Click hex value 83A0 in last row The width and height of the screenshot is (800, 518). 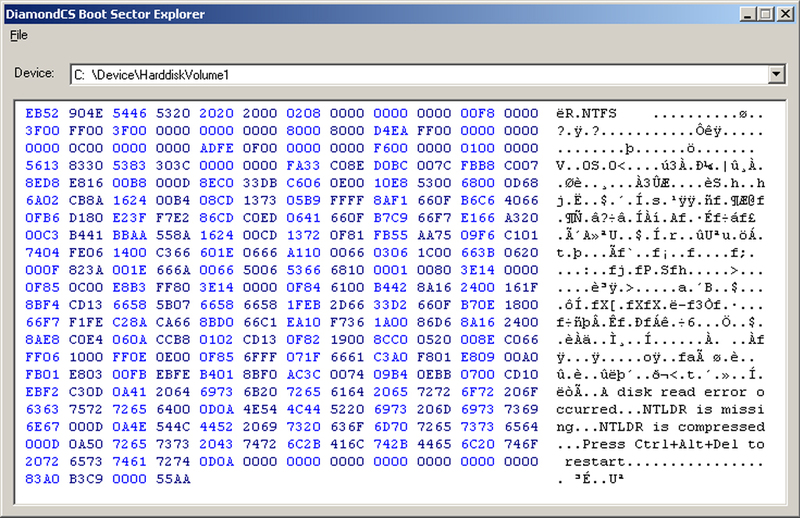pyautogui.click(x=41, y=480)
